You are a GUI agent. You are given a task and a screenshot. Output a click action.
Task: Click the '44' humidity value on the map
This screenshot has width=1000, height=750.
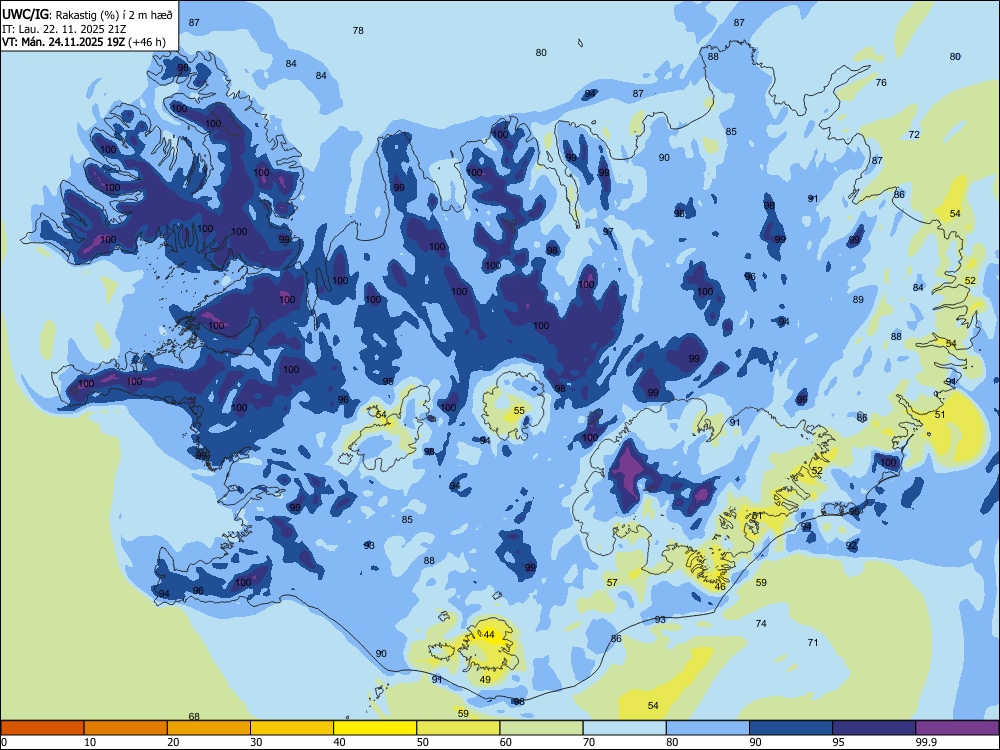click(489, 635)
